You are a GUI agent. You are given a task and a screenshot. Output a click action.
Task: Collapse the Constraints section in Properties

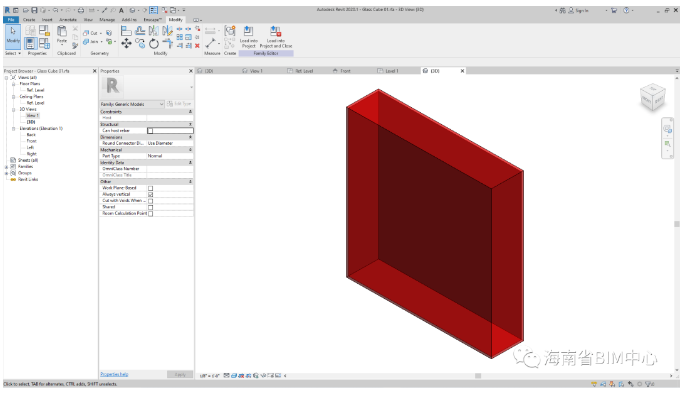click(x=190, y=112)
